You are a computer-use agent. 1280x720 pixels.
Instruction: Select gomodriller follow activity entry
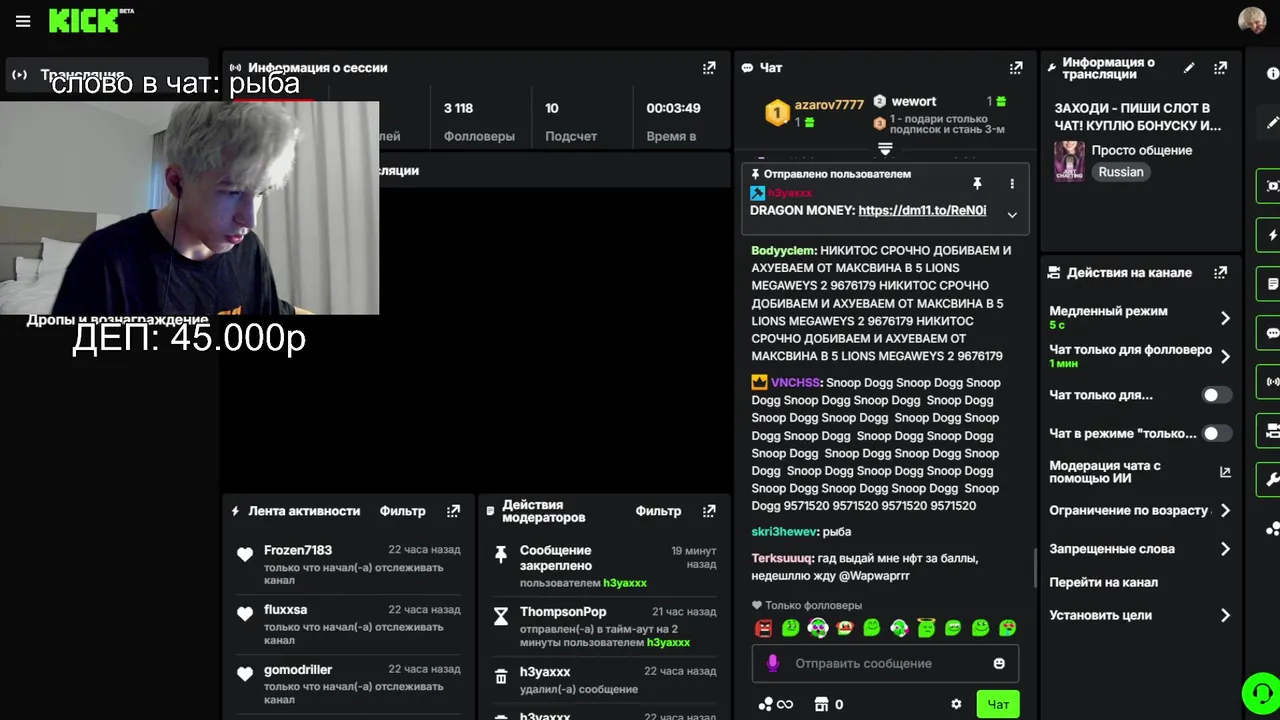point(348,684)
